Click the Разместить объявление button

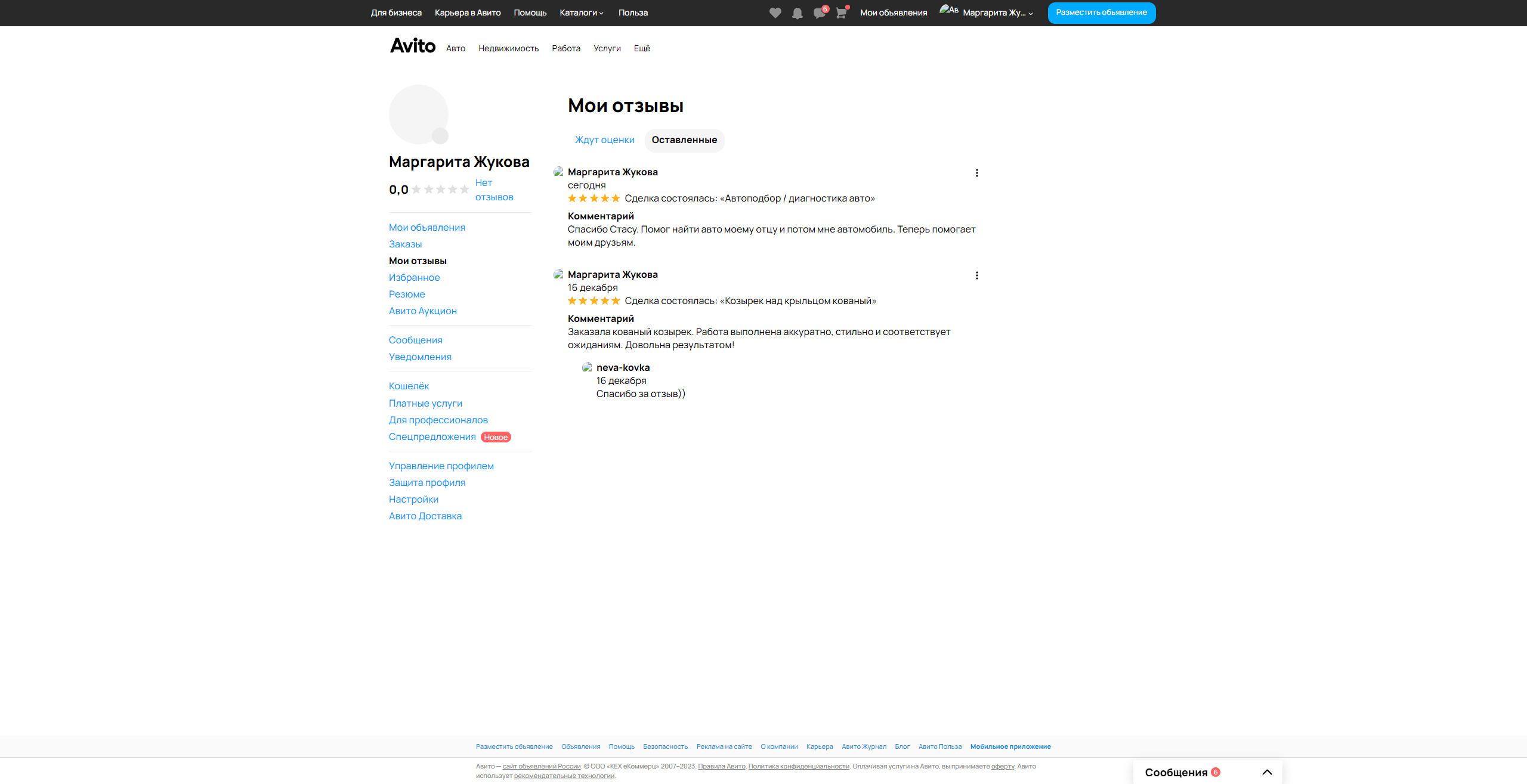click(x=1101, y=13)
